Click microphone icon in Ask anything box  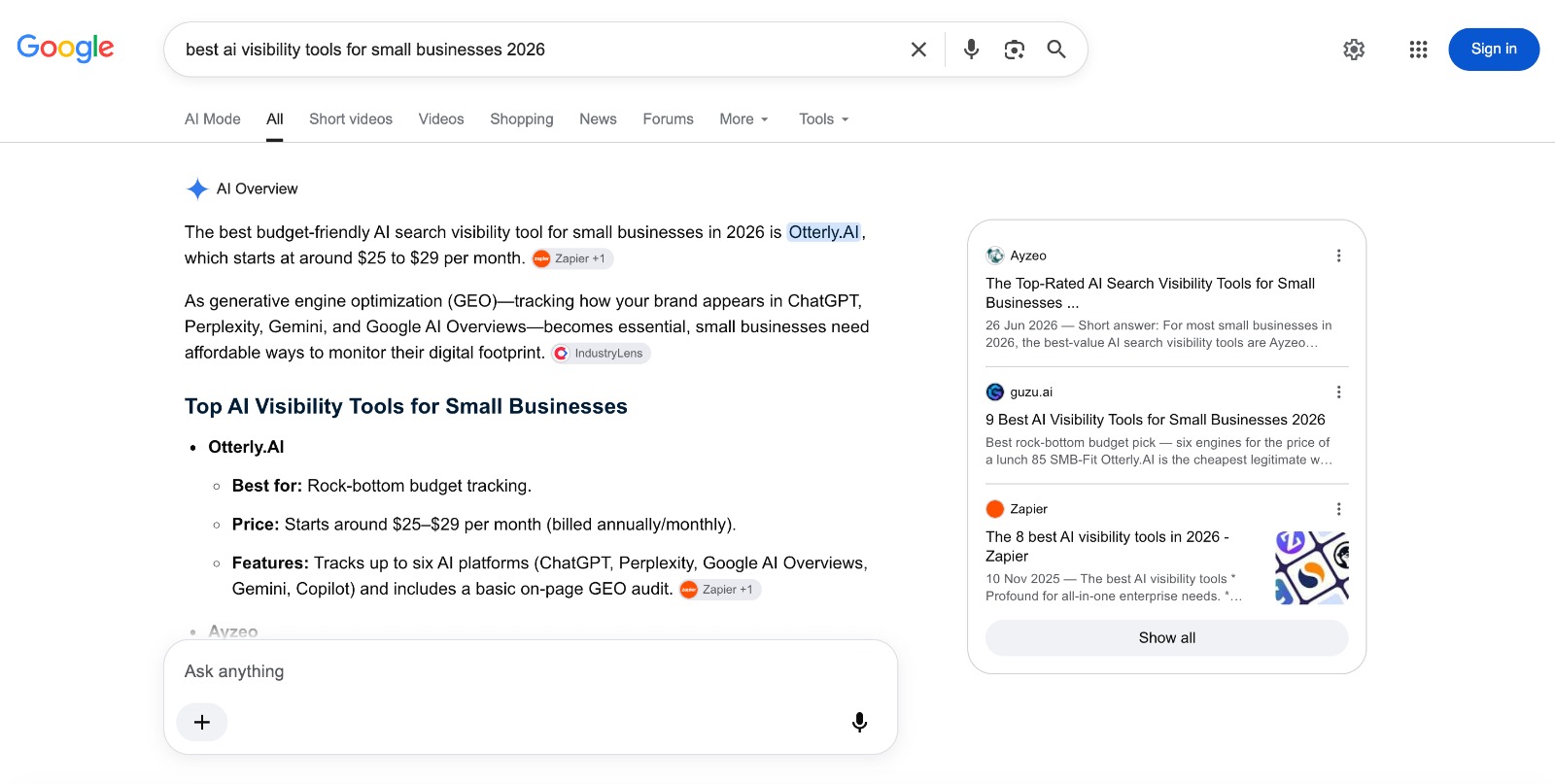pos(859,722)
